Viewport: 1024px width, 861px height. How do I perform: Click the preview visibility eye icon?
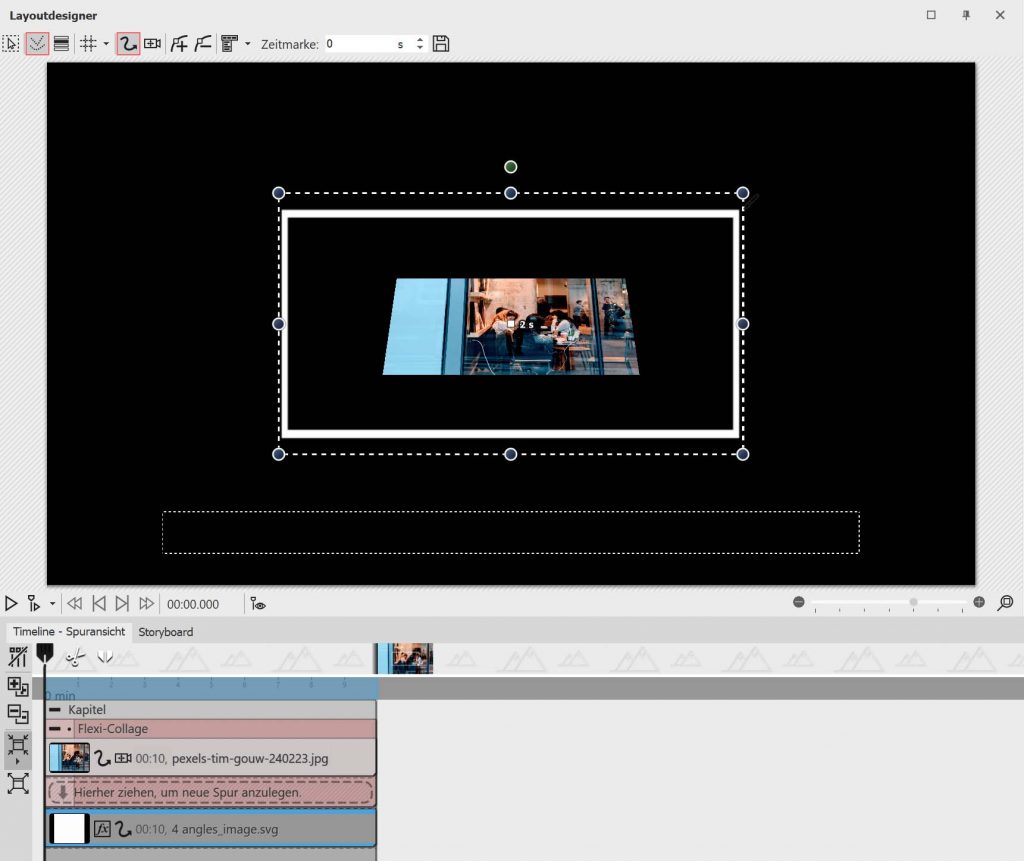tap(259, 604)
